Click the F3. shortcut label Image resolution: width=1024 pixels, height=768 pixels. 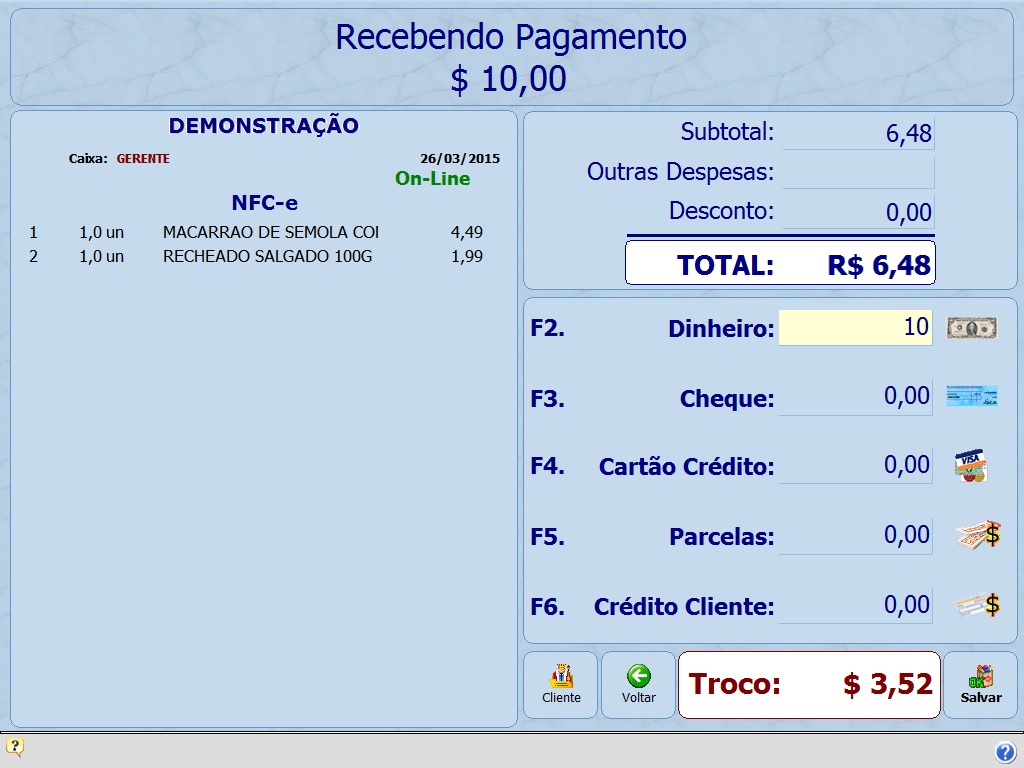(547, 398)
